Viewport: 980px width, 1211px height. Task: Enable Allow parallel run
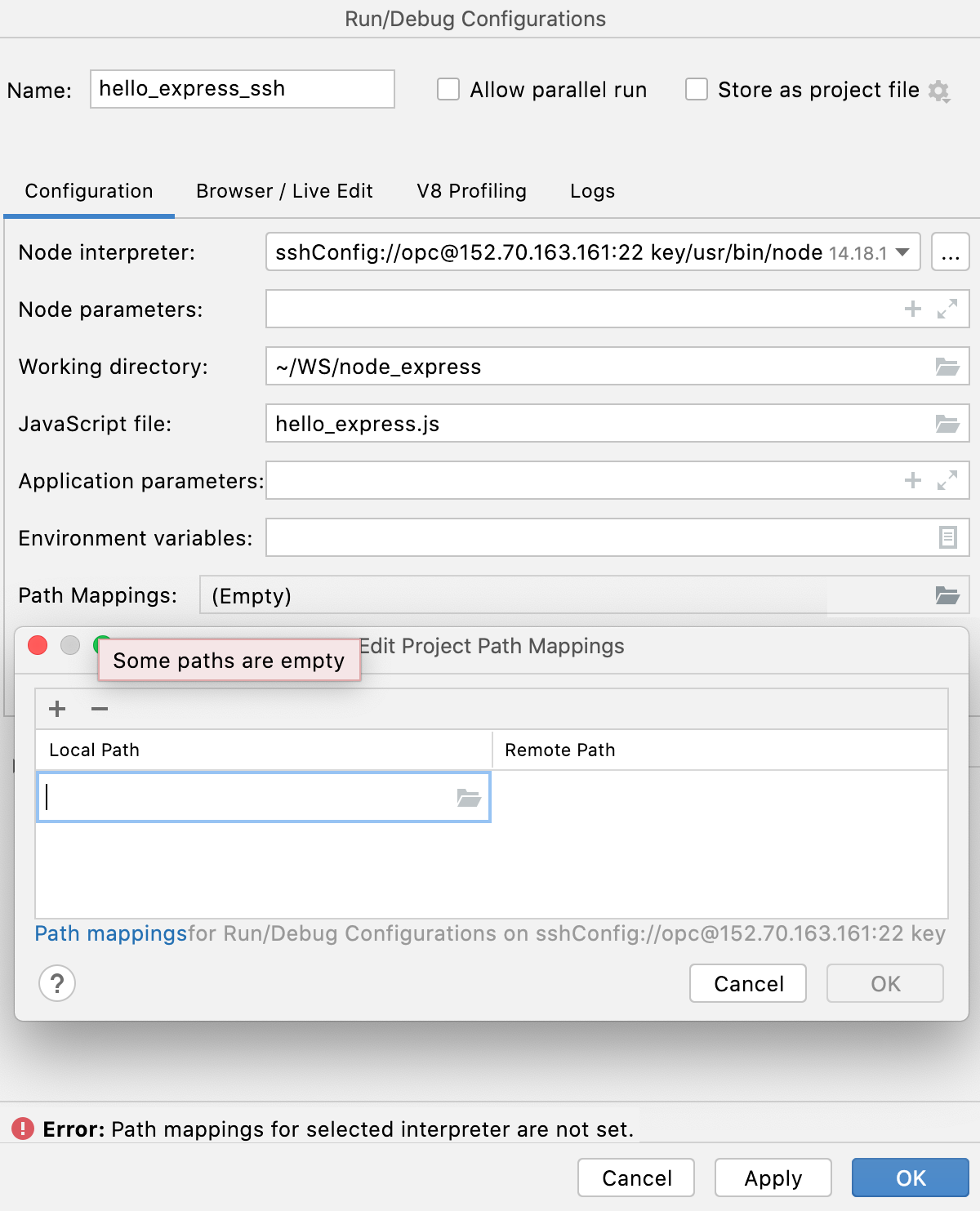click(448, 90)
